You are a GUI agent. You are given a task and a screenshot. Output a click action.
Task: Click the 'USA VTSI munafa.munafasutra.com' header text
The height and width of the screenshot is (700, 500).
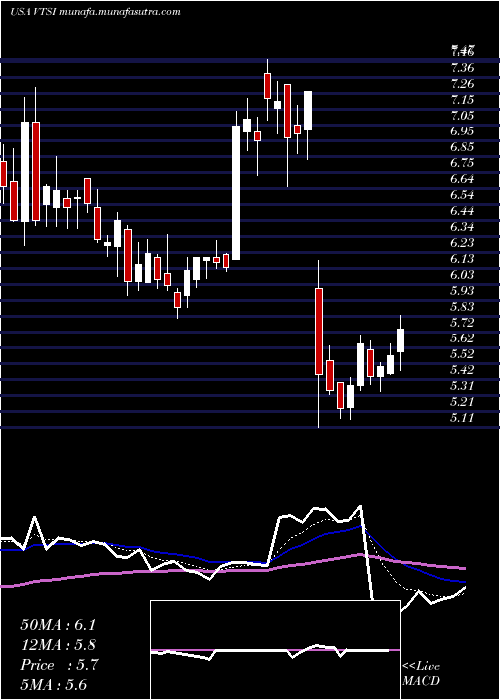(x=95, y=12)
